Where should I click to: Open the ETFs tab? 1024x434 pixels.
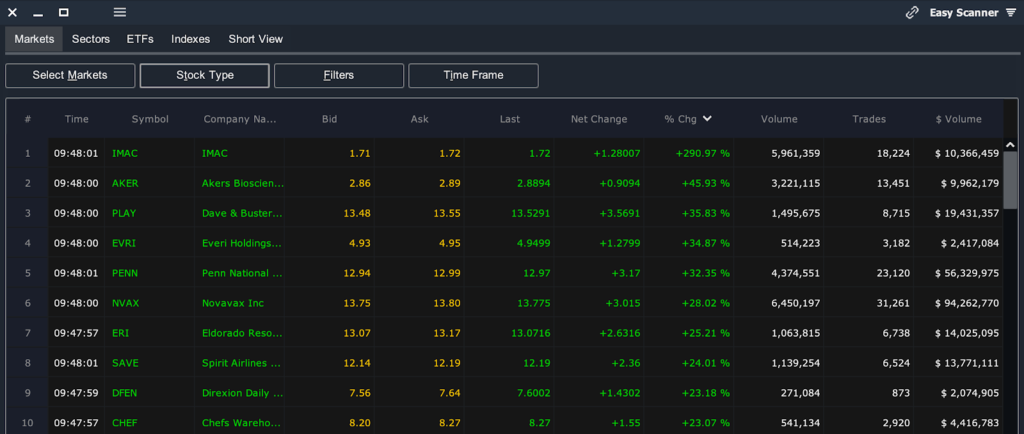(140, 39)
